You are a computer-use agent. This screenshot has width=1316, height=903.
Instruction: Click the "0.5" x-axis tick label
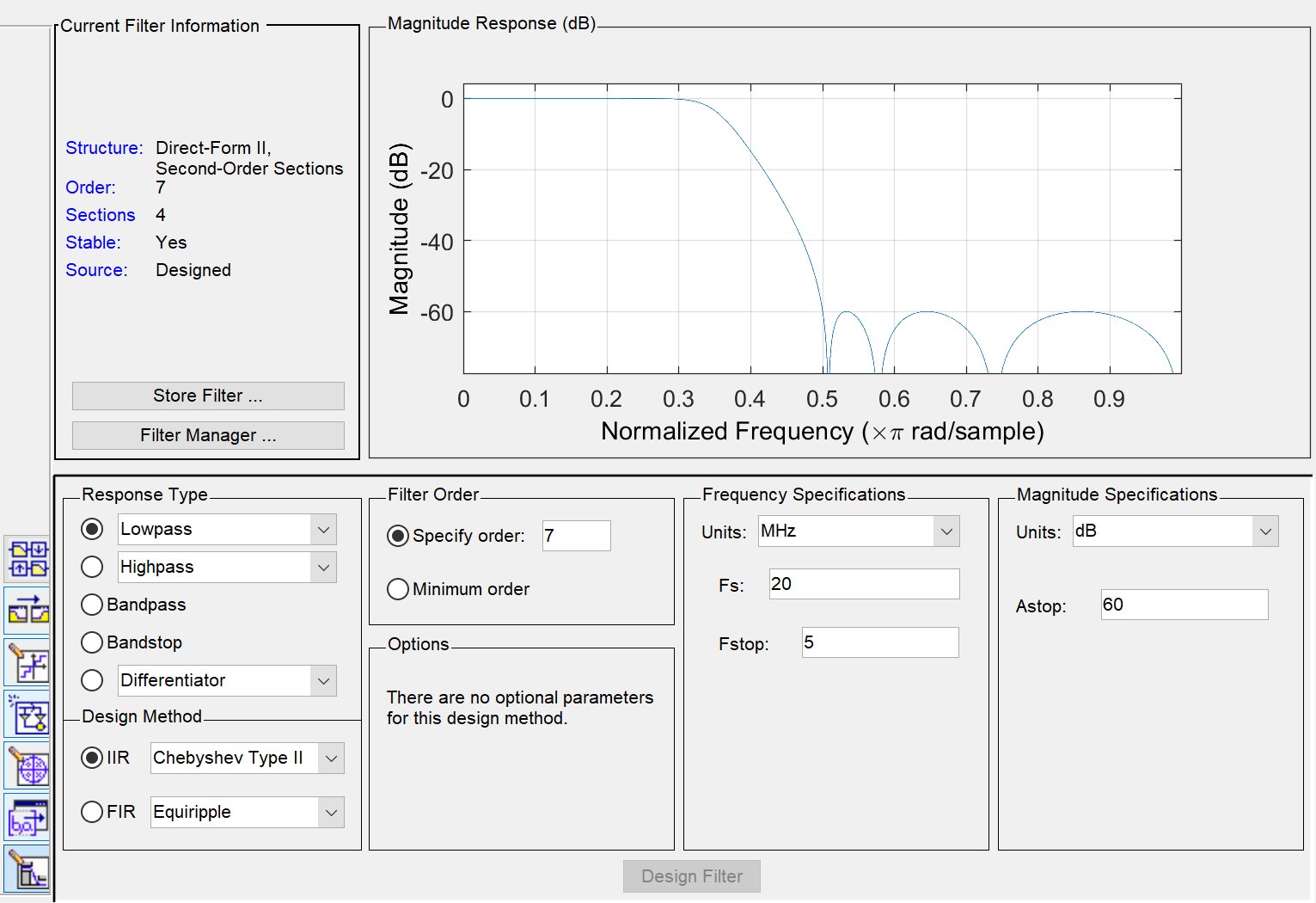(x=822, y=399)
